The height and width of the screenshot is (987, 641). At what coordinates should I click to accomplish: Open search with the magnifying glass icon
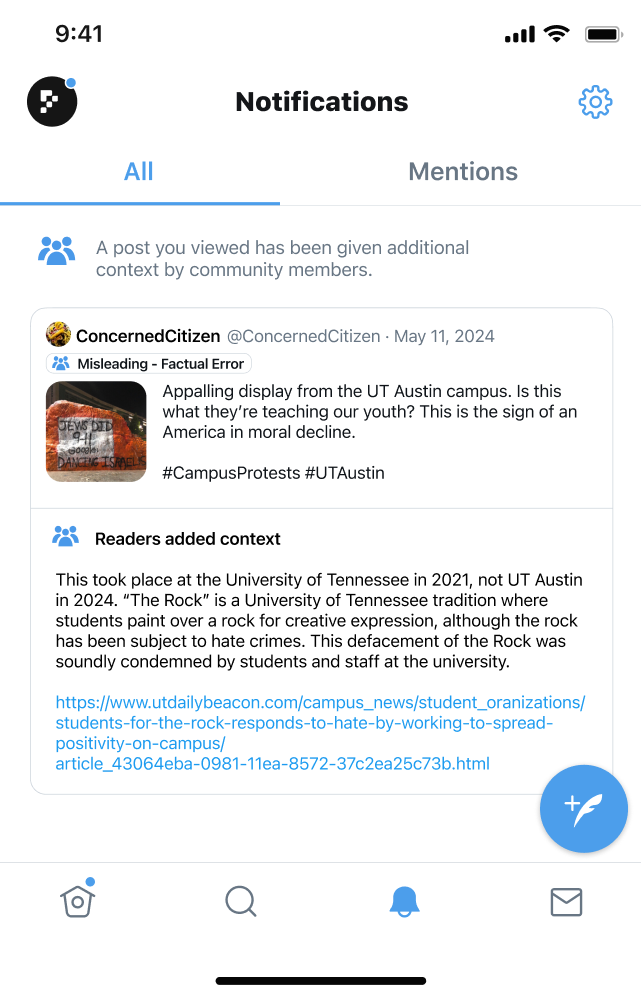click(x=240, y=900)
